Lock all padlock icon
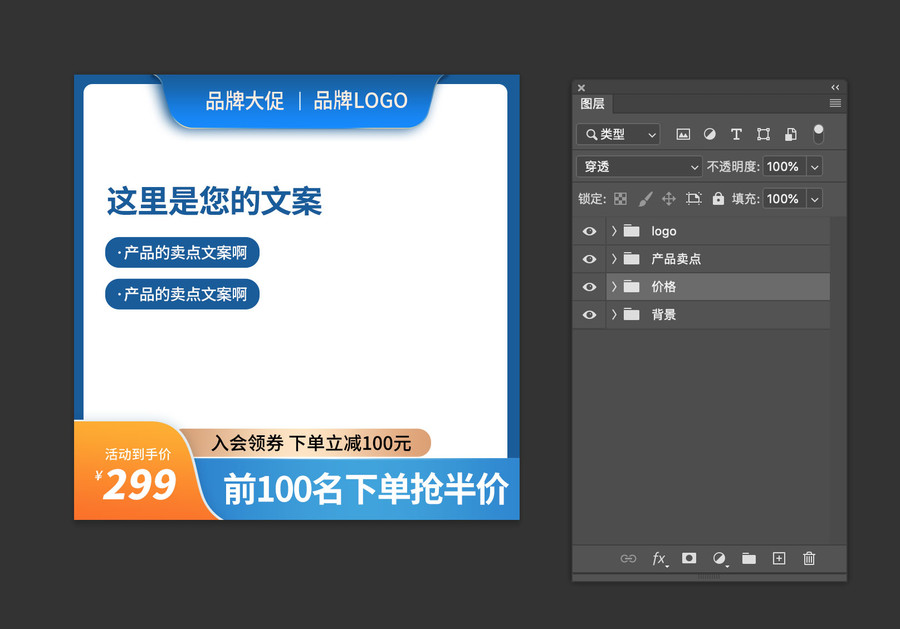The width and height of the screenshot is (900, 629). coord(718,199)
